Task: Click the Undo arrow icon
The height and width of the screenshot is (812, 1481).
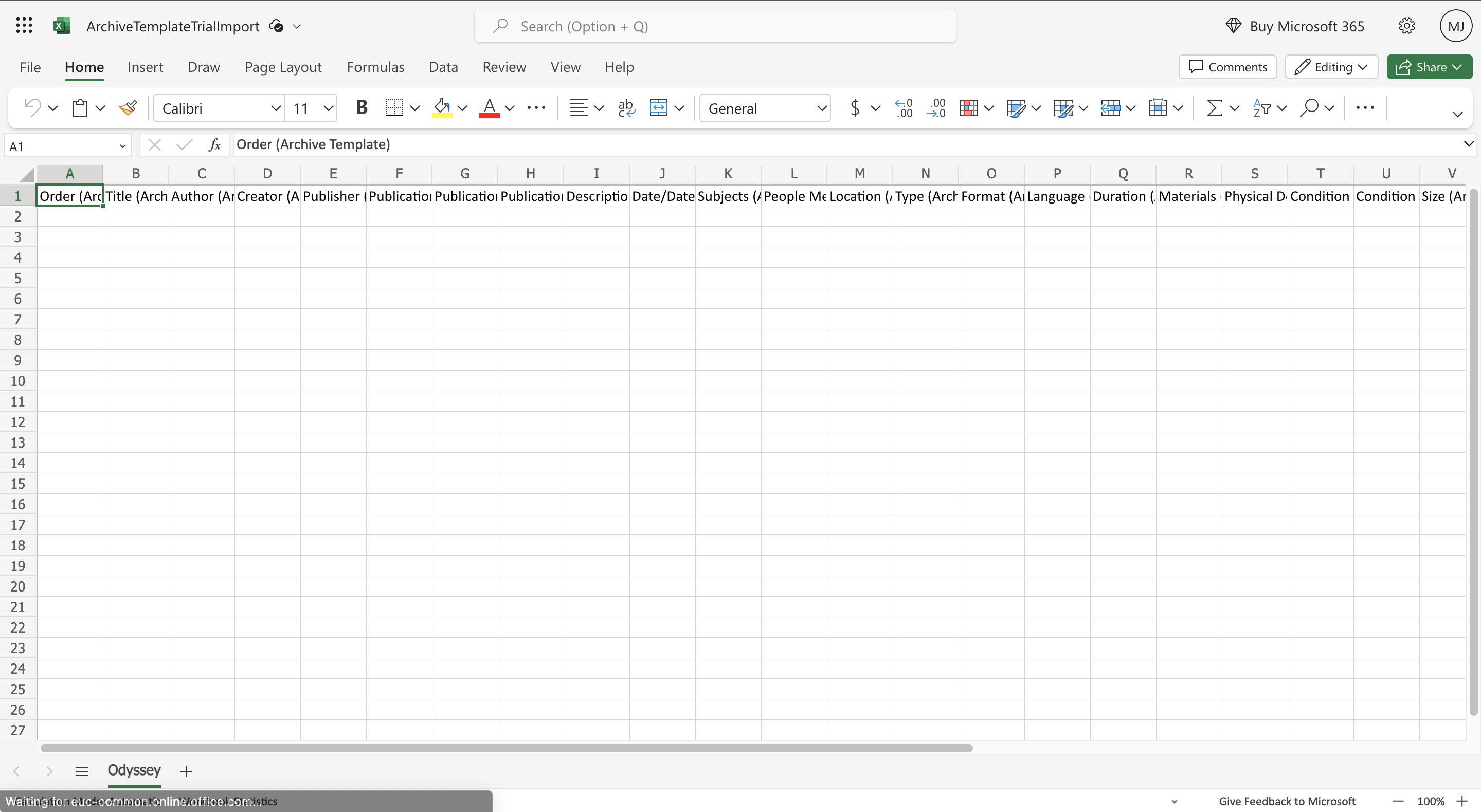Action: (32, 108)
